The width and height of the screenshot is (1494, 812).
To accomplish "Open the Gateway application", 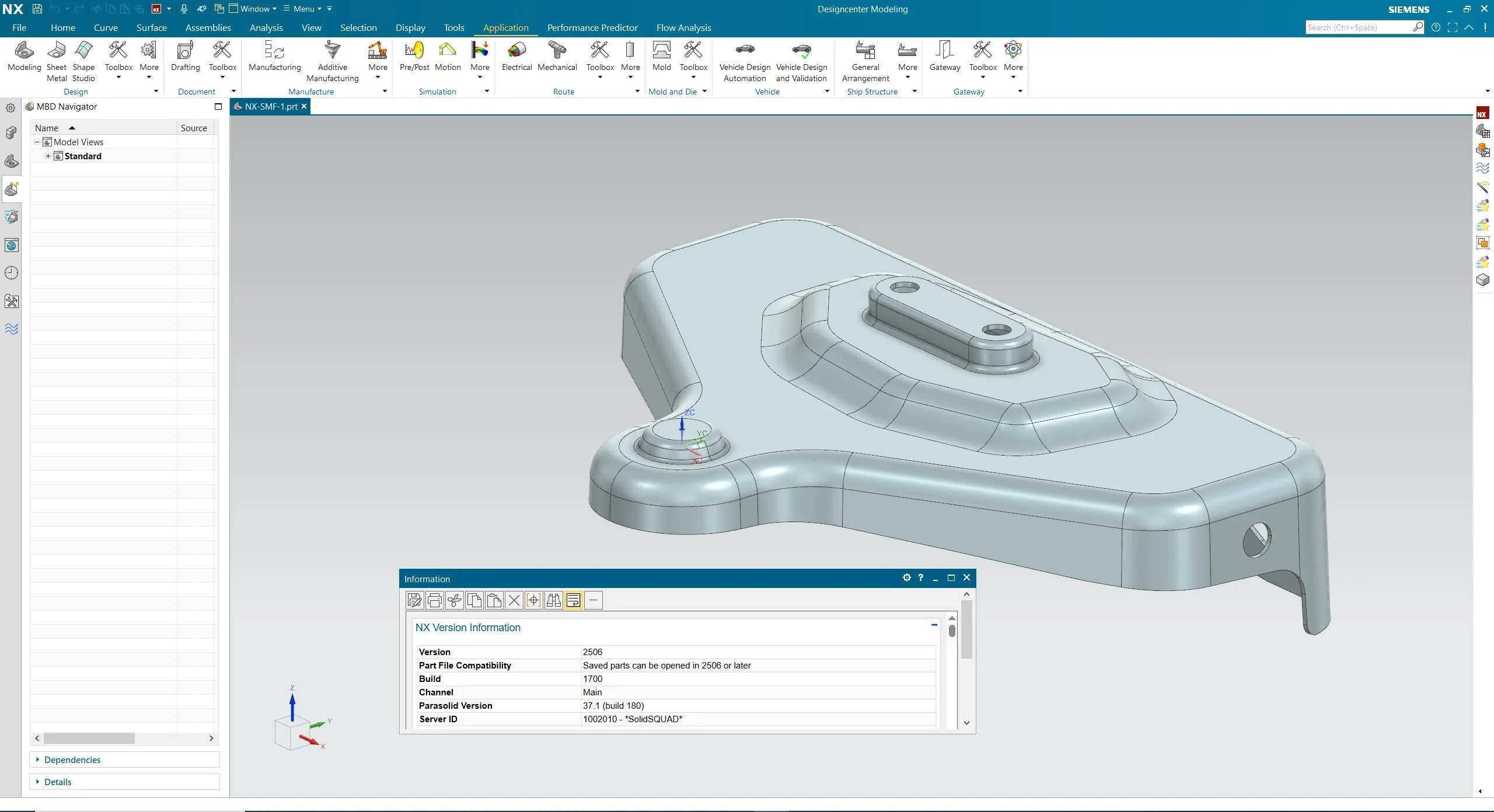I will [945, 57].
